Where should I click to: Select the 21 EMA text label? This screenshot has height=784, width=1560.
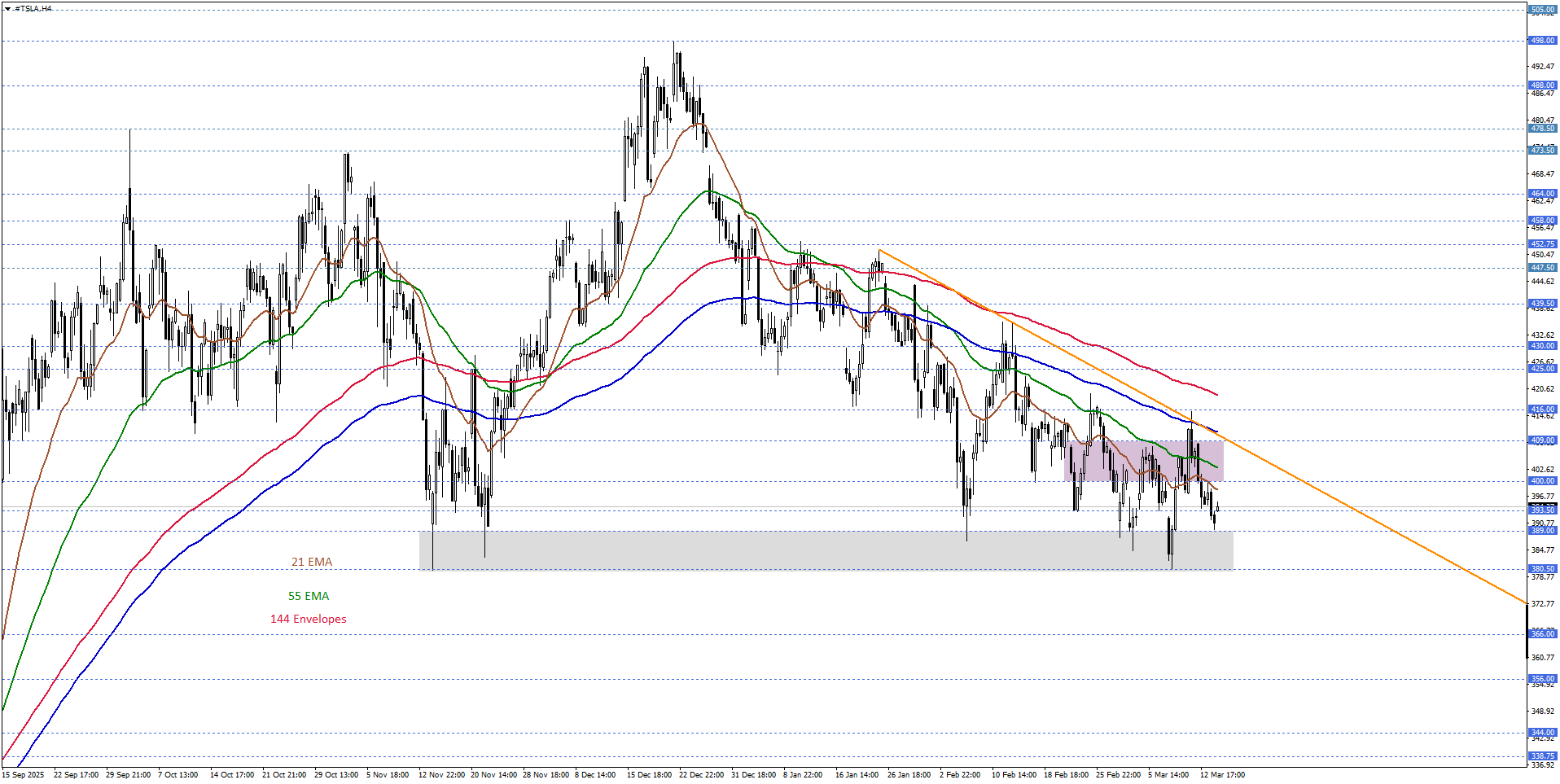tap(312, 562)
